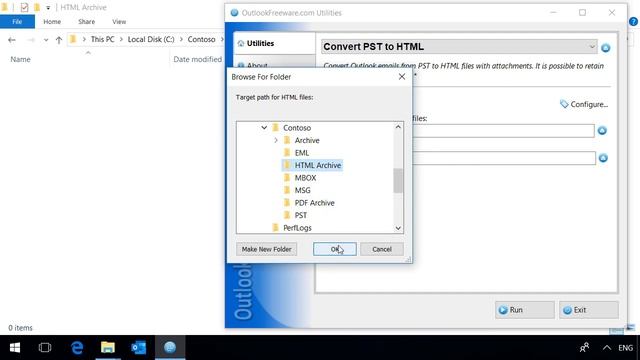The width and height of the screenshot is (640, 360).
Task: Click Contoso in address breadcrumb
Action: (x=201, y=39)
